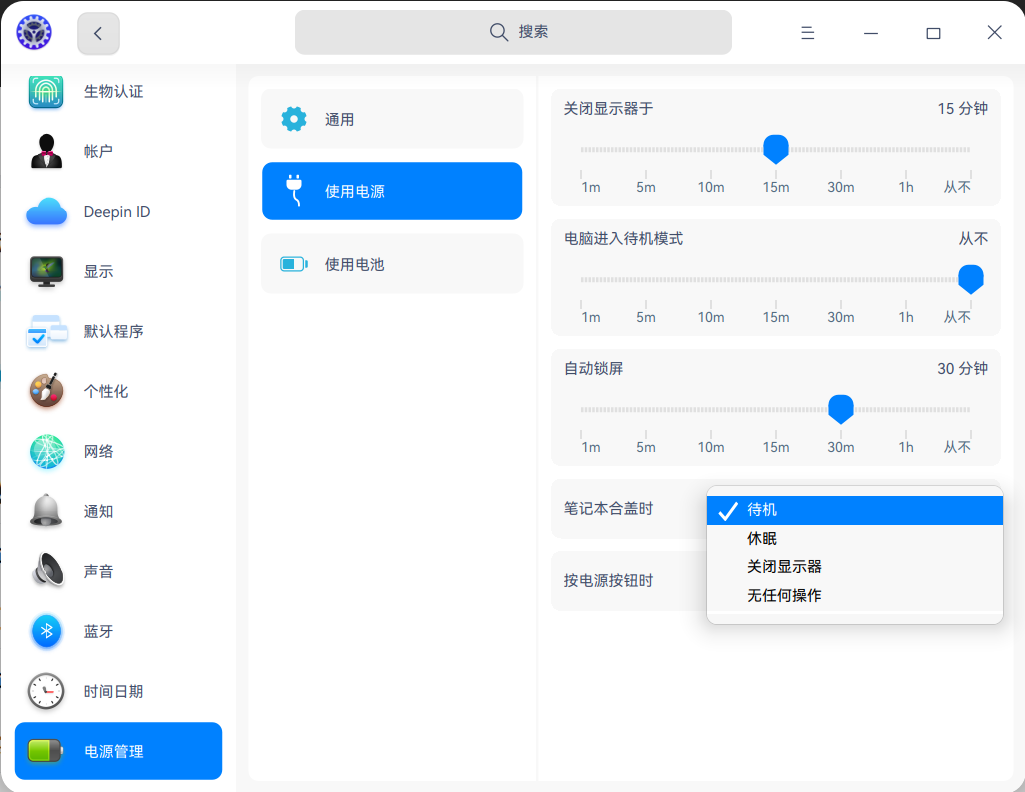1025x792 pixels.
Task: Click 5m mark on 电脑进入待机模式 slider
Action: coord(646,317)
